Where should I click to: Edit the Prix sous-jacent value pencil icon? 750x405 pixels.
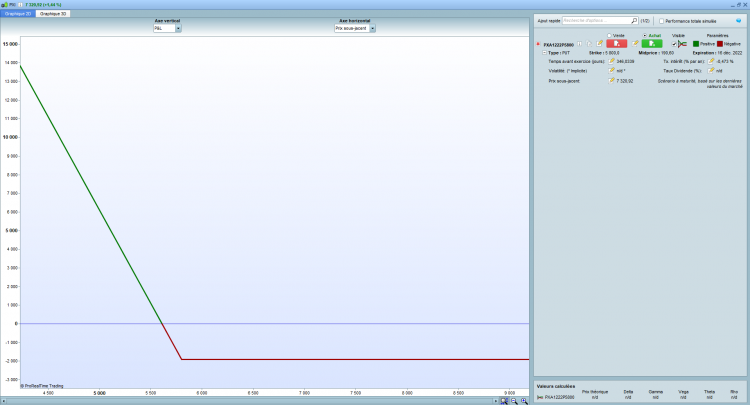(x=611, y=81)
